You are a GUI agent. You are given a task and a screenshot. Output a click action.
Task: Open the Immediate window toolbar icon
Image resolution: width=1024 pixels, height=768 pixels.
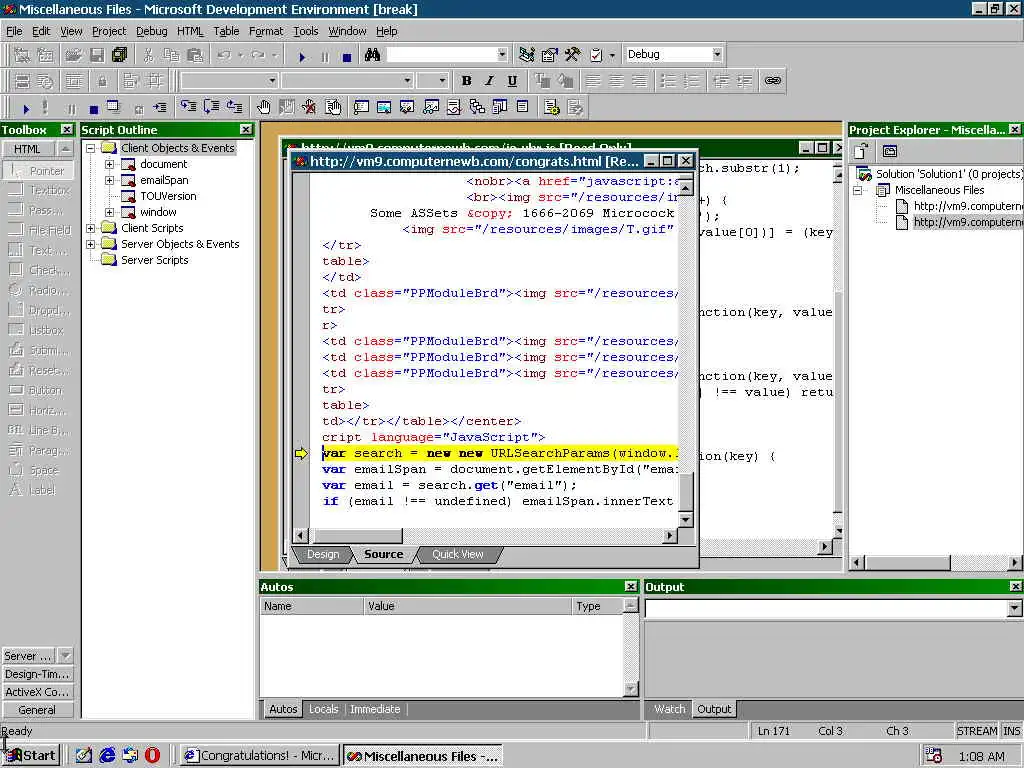tap(361, 106)
